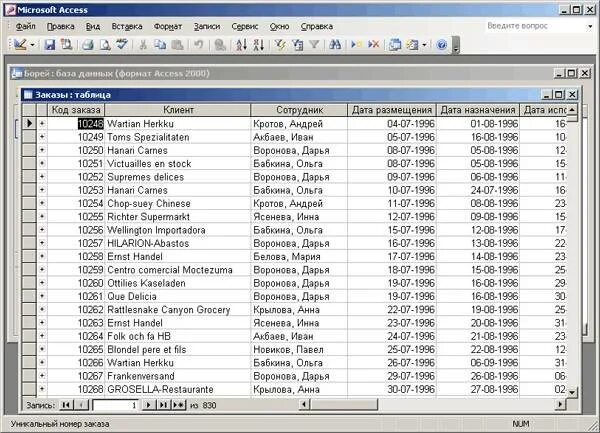Image resolution: width=600 pixels, height=433 pixels.
Task: Open the Справка menu
Action: (x=316, y=26)
